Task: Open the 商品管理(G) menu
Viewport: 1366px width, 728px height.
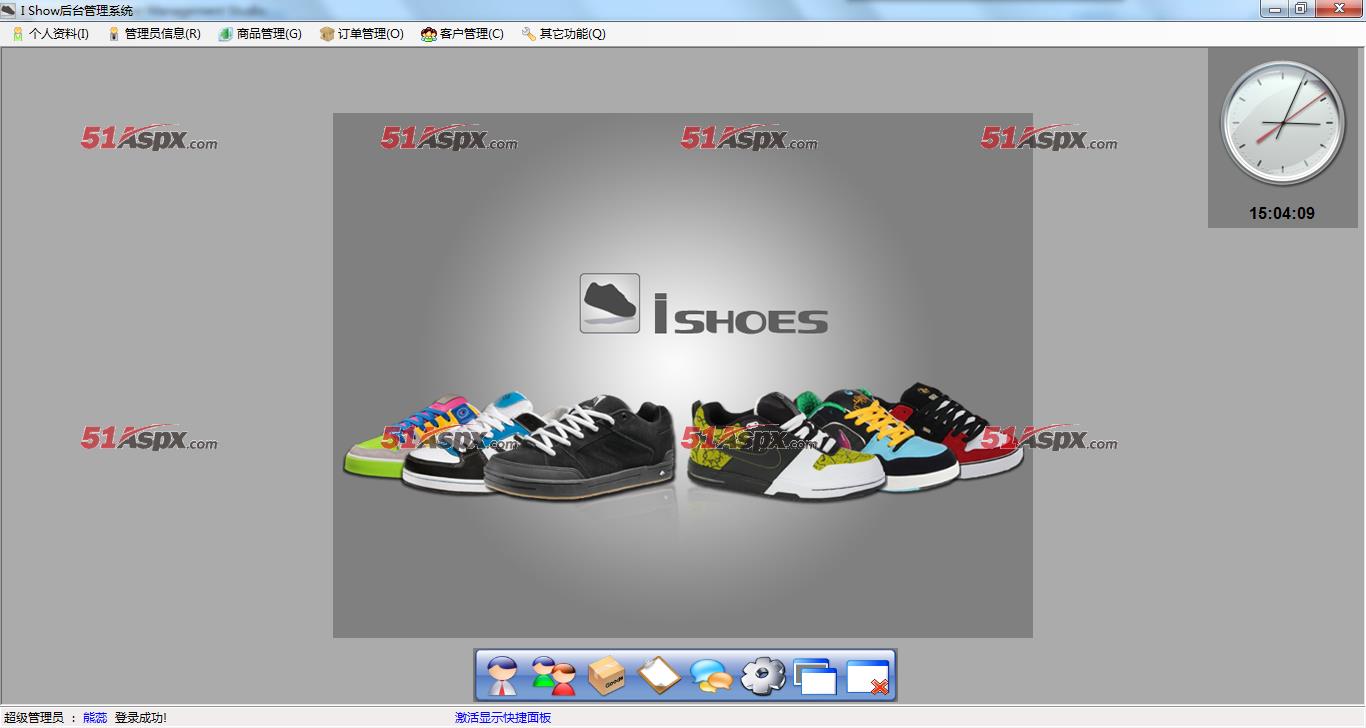Action: click(x=260, y=34)
